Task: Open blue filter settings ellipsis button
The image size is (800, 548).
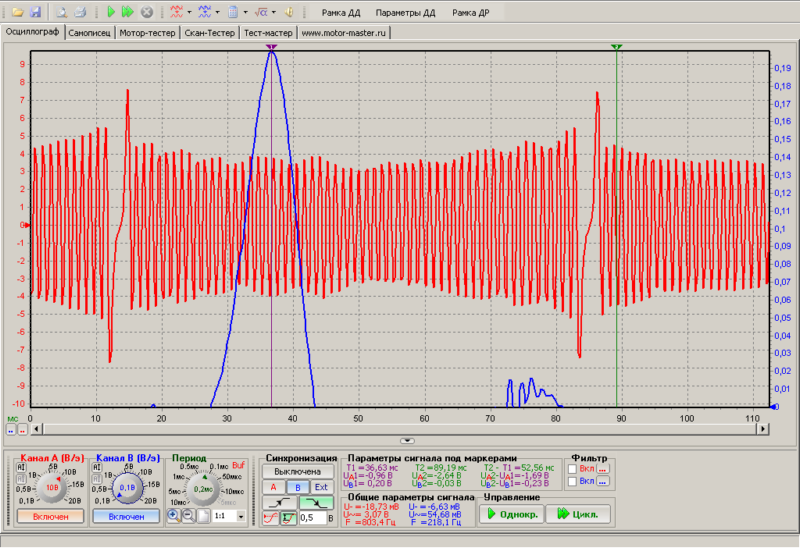Action: coord(603,481)
